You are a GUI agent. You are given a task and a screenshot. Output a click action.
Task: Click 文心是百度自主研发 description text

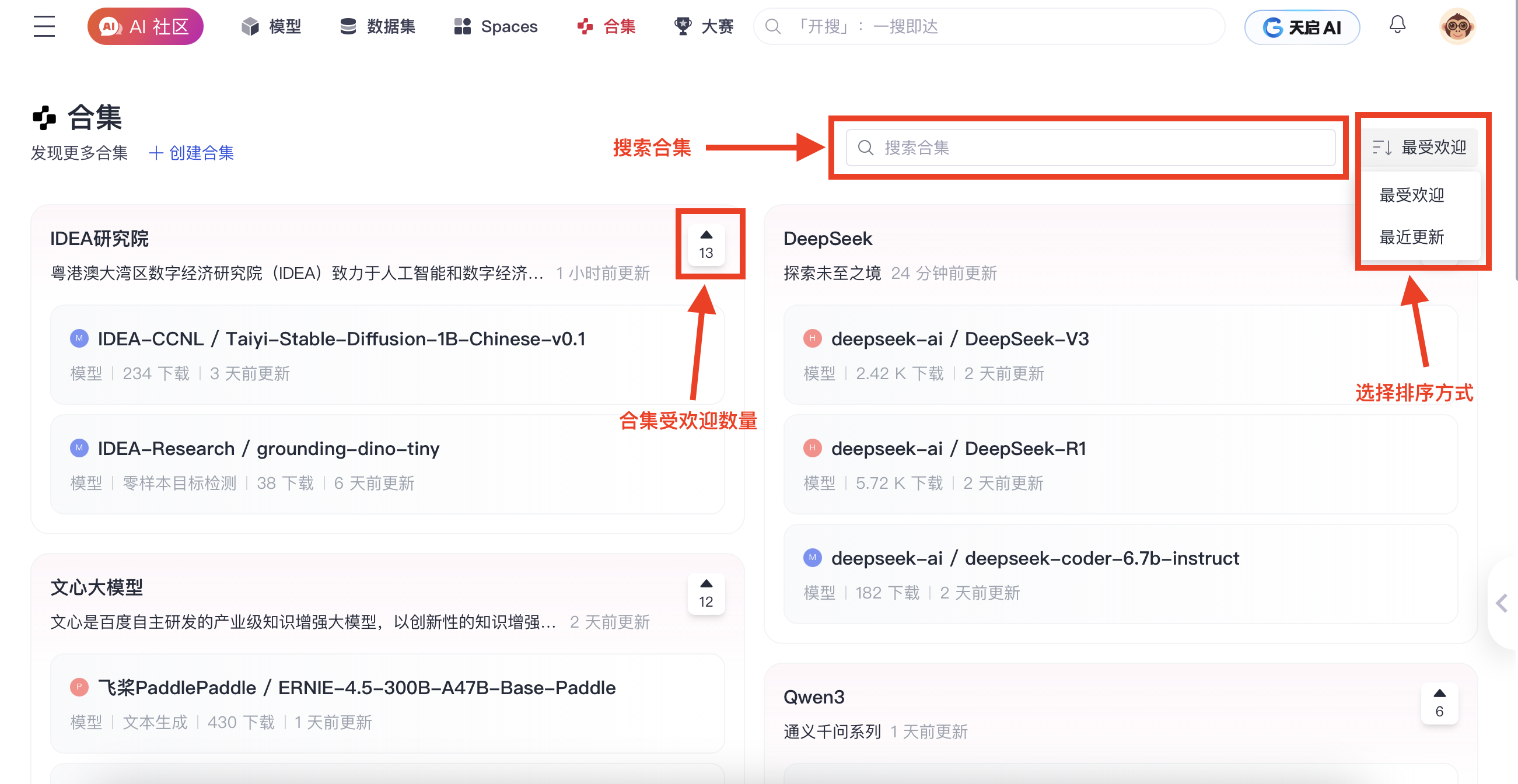tap(303, 621)
